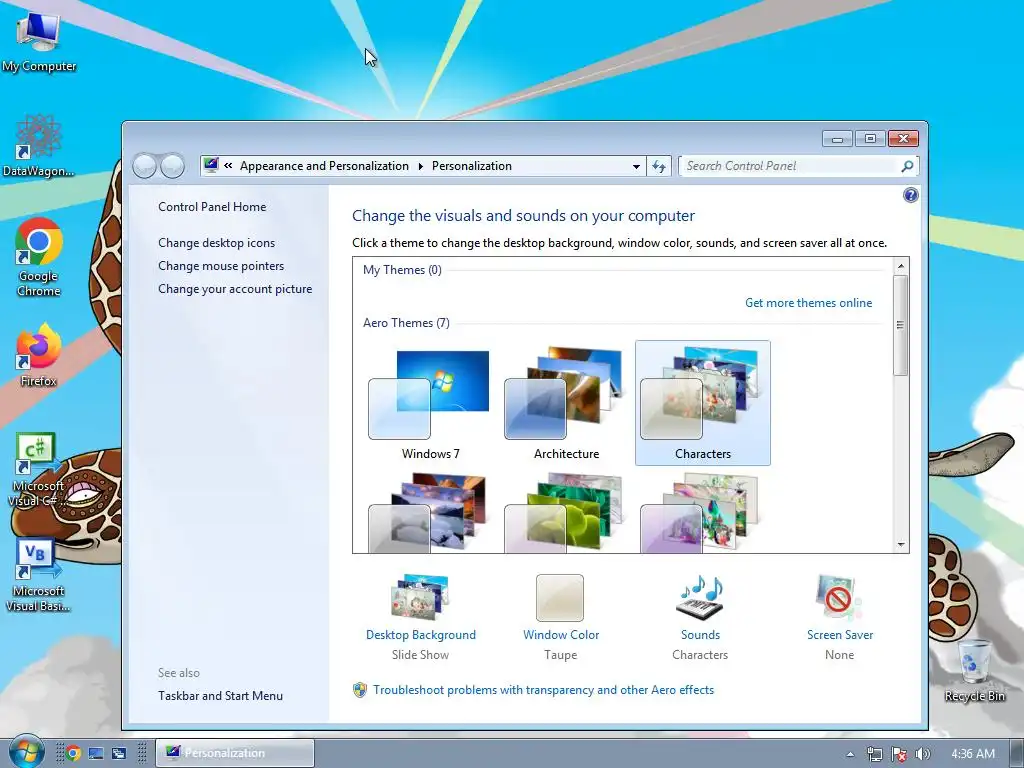Click the volume speaker tray icon
This screenshot has height=768, width=1024.
[x=922, y=754]
